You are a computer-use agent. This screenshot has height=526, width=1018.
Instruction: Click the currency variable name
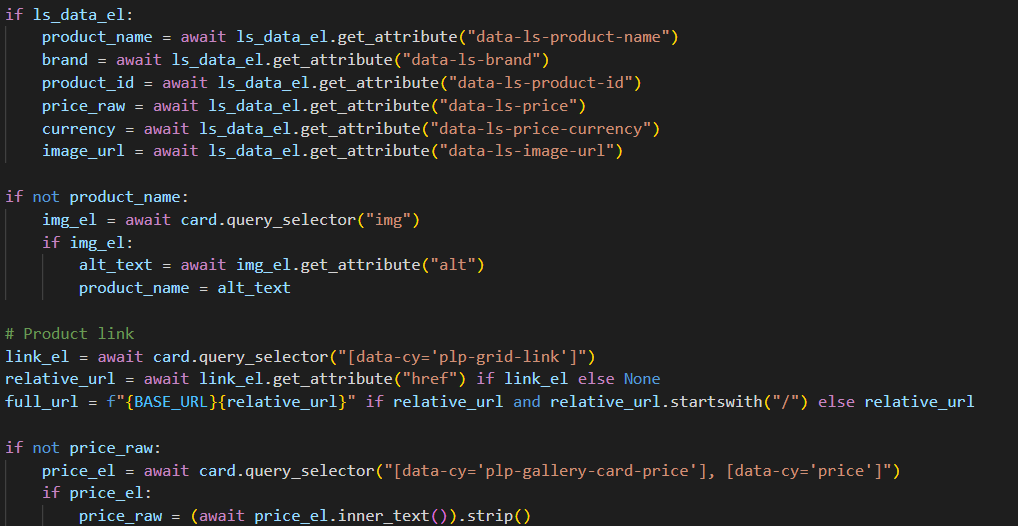tap(79, 129)
